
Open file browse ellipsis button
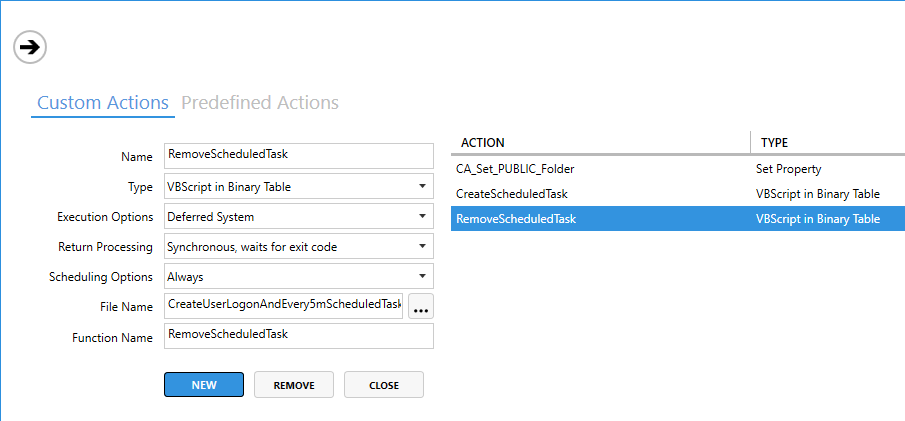point(421,307)
